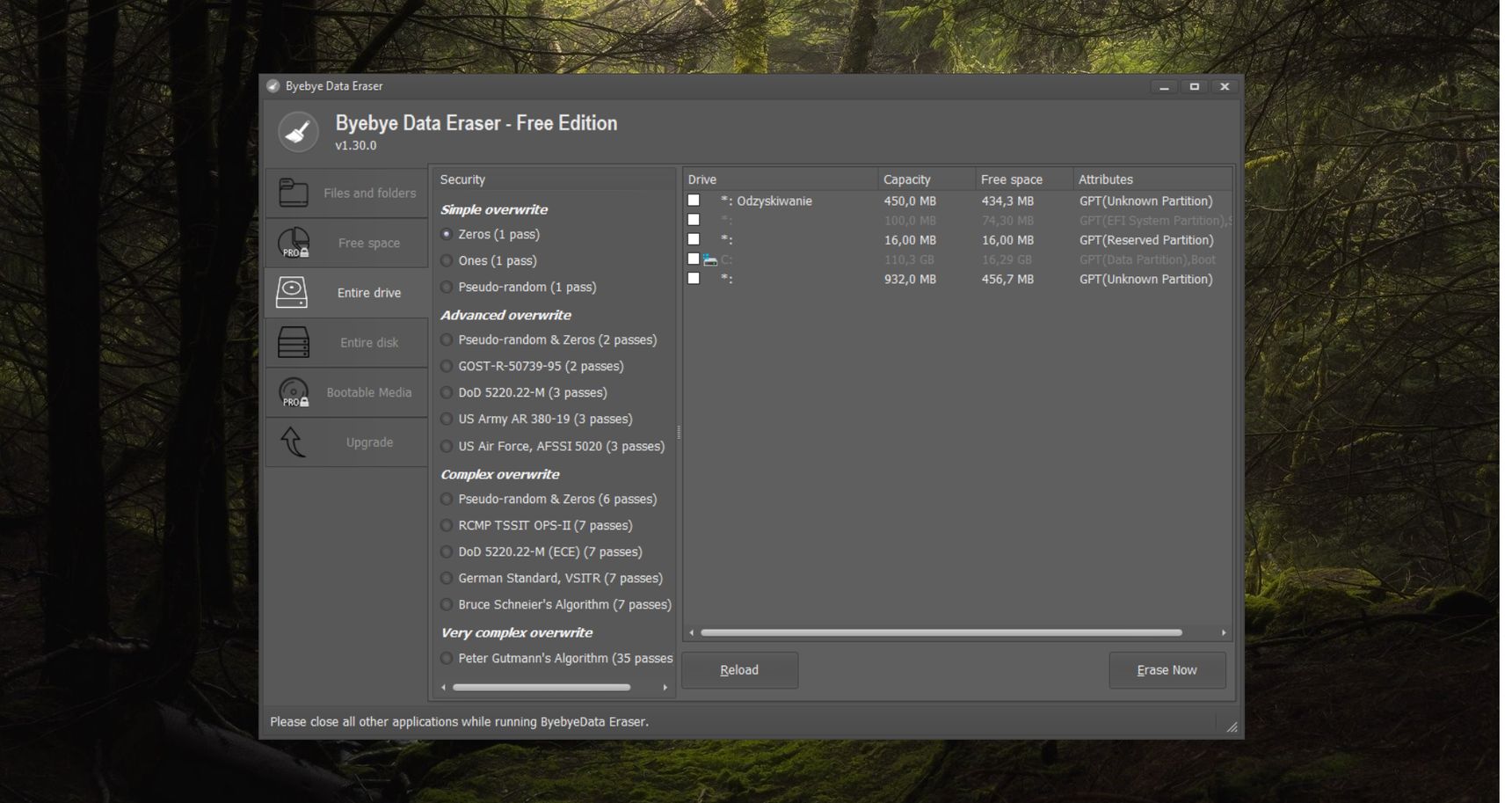
Task: Open the Files and folders tab
Action: point(346,193)
